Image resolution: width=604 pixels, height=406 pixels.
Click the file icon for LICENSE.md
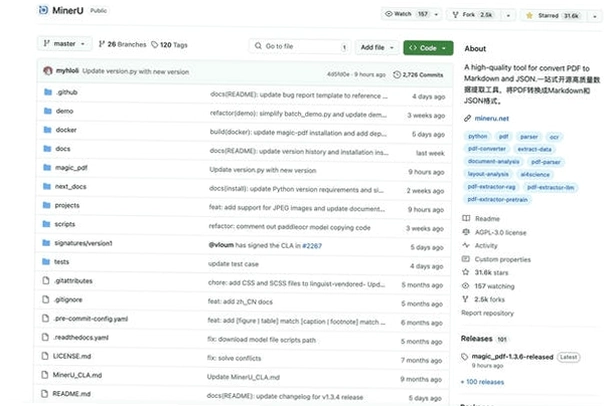click(45, 356)
